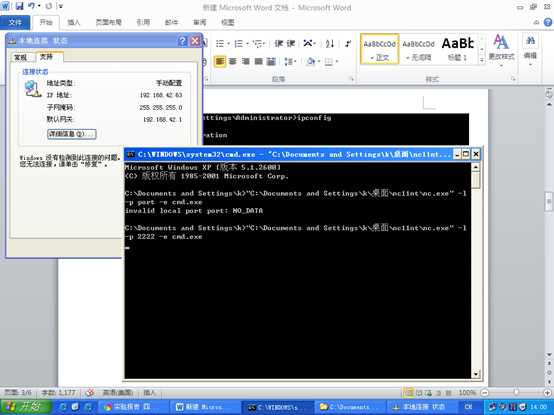Viewport: 554px width, 415px height.
Task: Select distributed alignment in Word ribbon
Action: tap(271, 62)
